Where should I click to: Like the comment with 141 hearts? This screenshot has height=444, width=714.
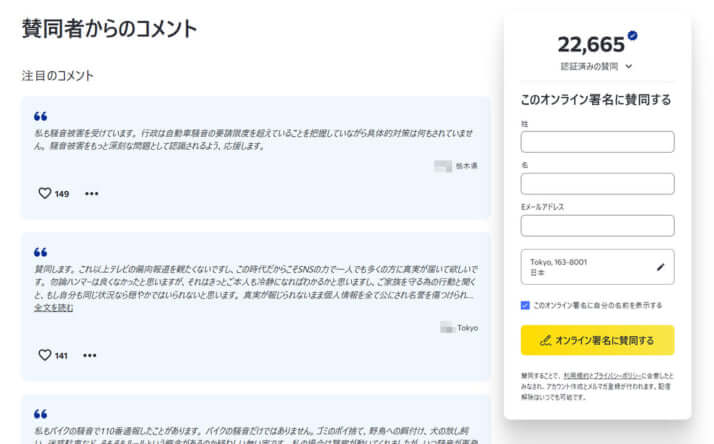(x=45, y=355)
